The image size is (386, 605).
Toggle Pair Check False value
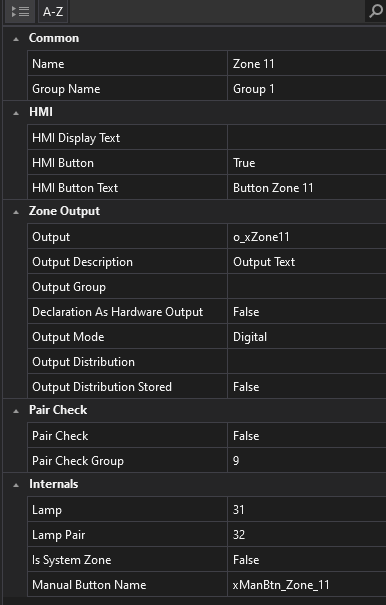307,436
